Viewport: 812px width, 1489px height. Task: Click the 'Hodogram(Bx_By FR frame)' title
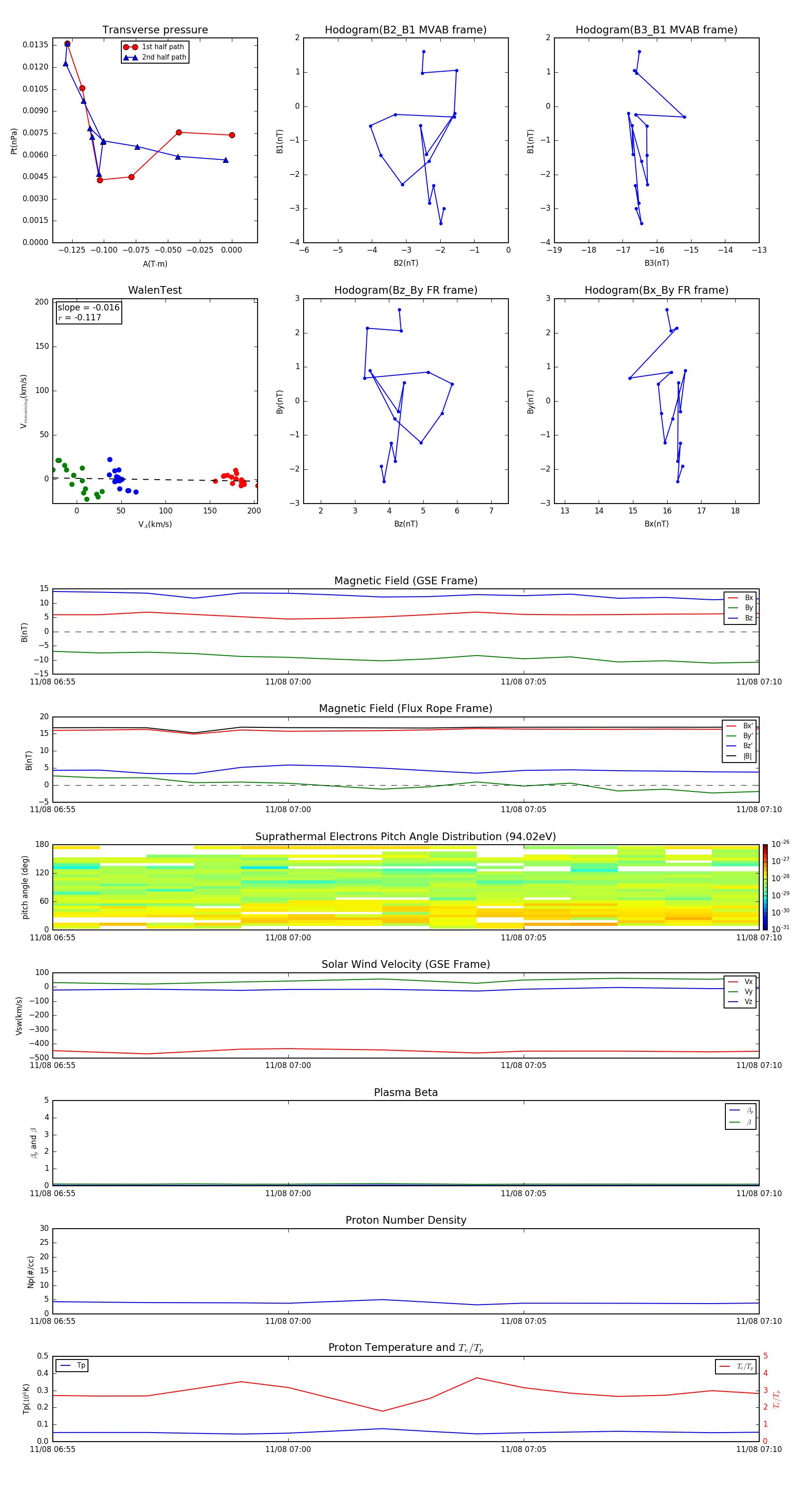click(x=656, y=290)
